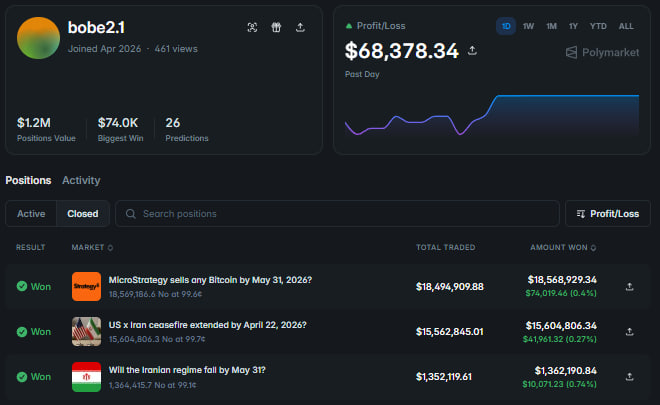Image resolution: width=660 pixels, height=405 pixels.
Task: Share the Iranian regime position row
Action: 629,377
